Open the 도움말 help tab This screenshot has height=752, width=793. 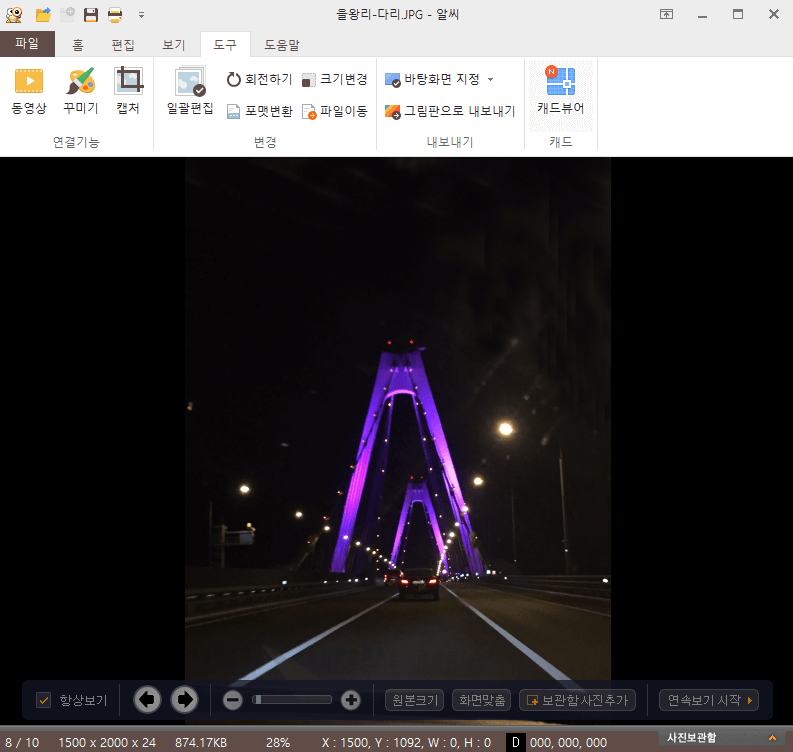pyautogui.click(x=282, y=45)
